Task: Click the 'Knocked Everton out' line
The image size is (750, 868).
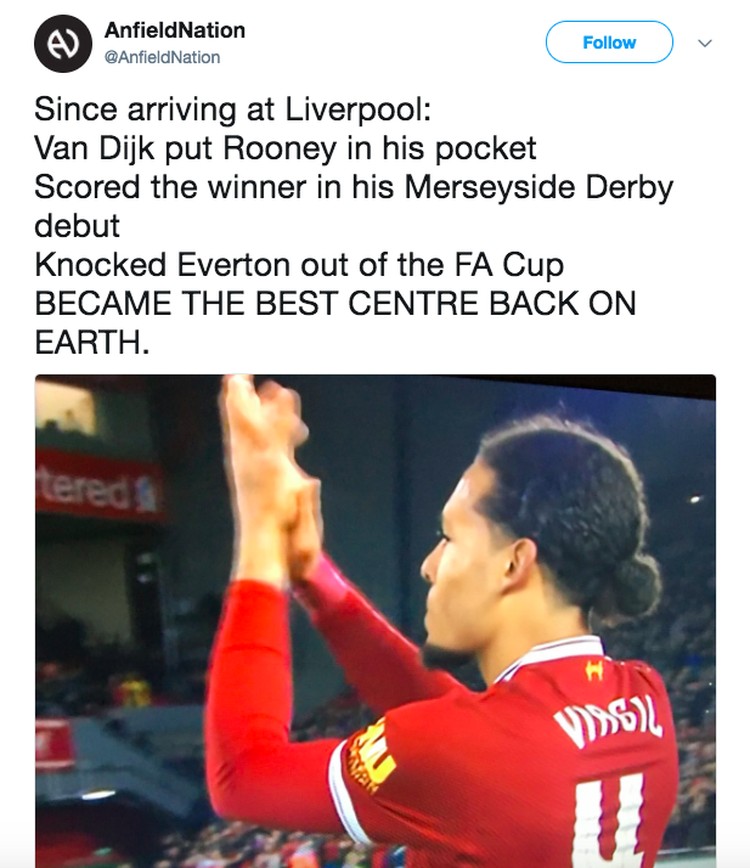Action: 299,265
